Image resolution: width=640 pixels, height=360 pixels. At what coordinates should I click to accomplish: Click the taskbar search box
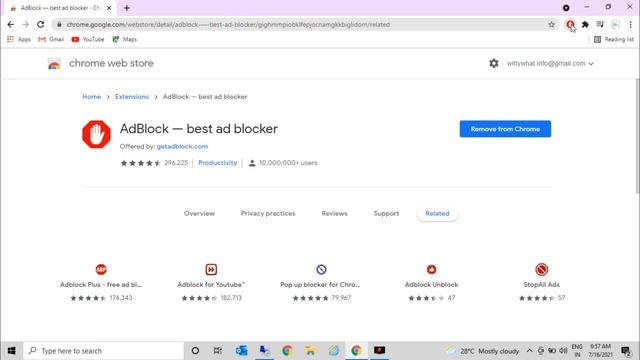[x=104, y=351]
